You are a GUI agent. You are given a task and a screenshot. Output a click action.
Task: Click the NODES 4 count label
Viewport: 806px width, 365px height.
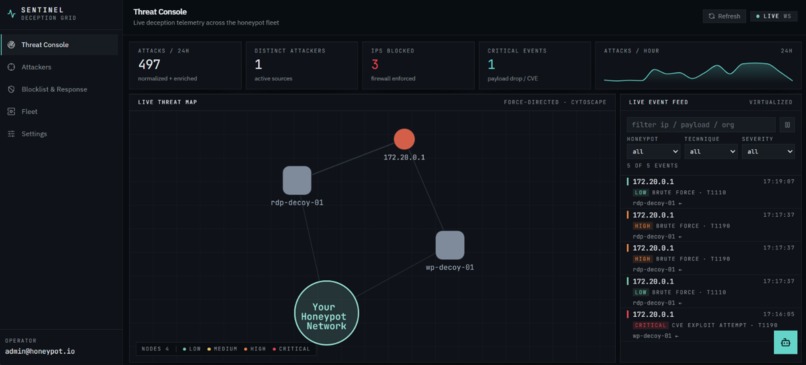pos(155,349)
